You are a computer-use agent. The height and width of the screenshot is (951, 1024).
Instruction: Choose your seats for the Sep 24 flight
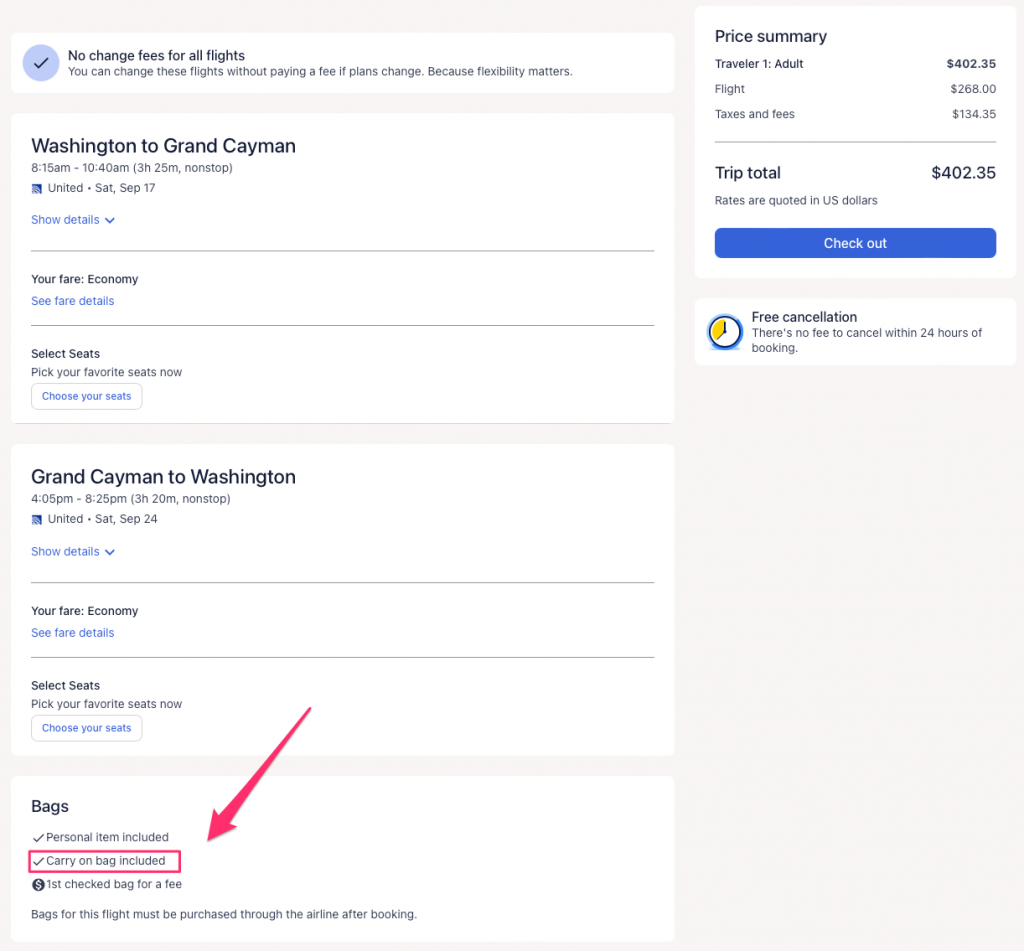point(87,728)
